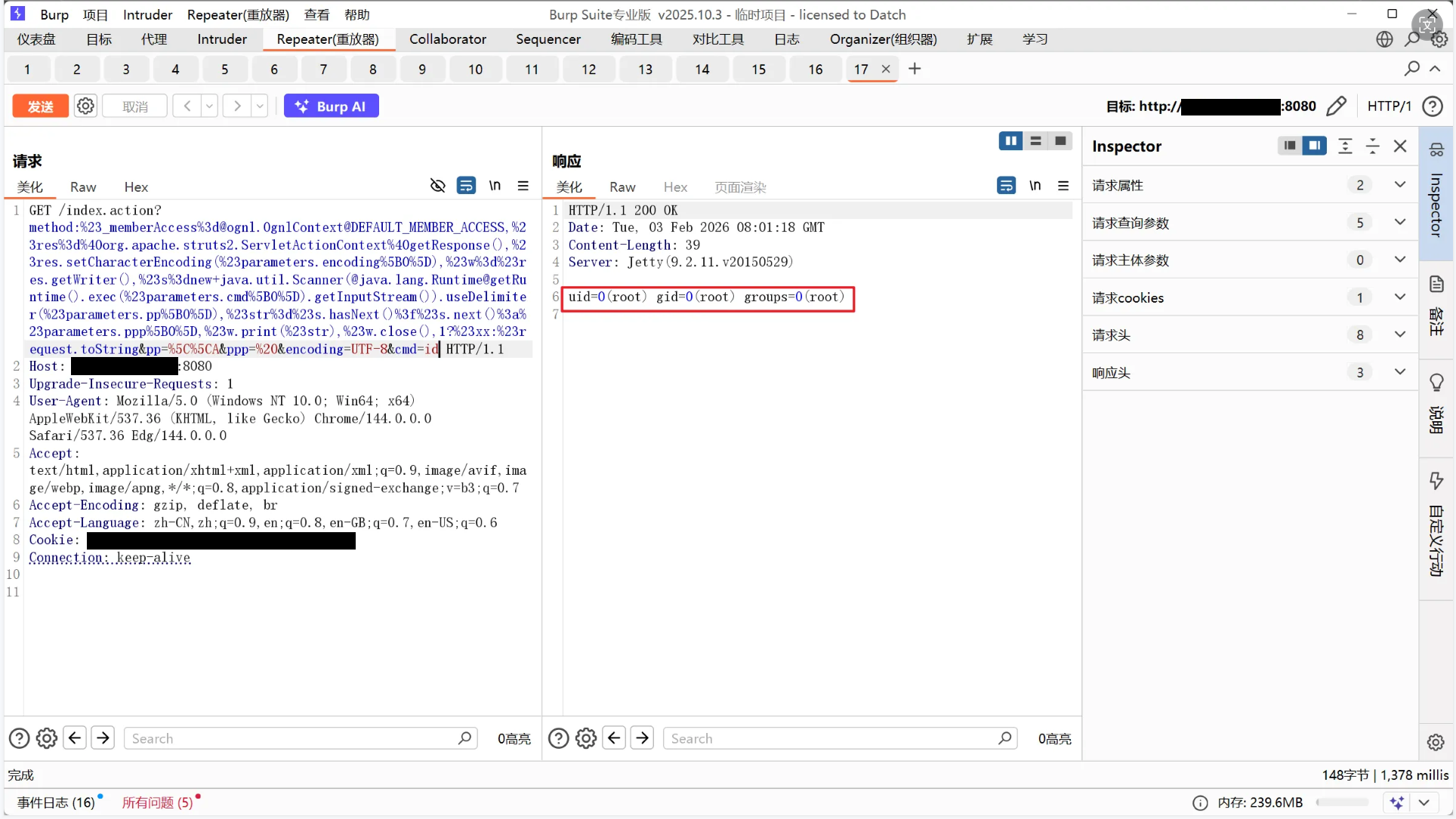The image size is (1456, 819).
Task: Select the highlighted Inspector layout option
Action: tap(1315, 146)
